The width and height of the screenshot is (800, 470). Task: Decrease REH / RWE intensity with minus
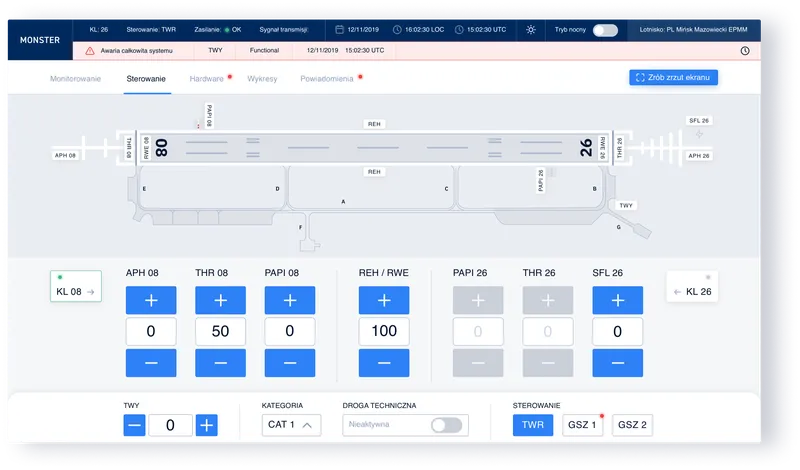click(384, 363)
